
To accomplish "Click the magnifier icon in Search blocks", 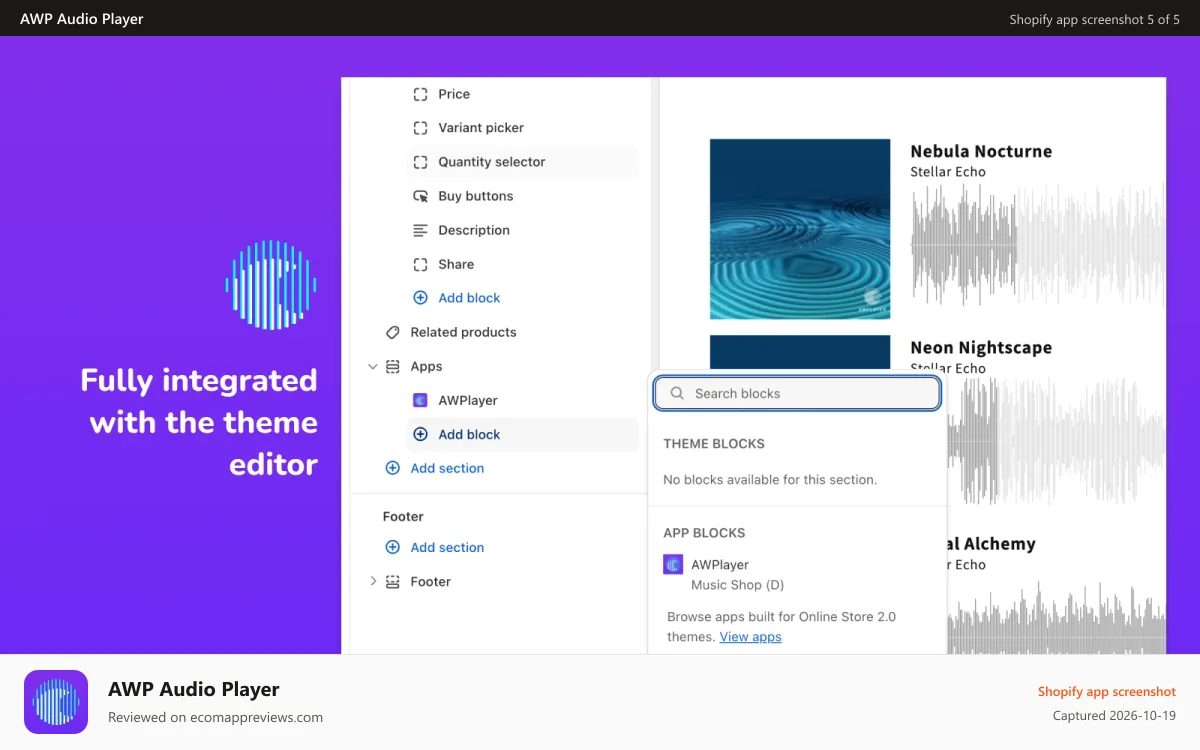I will point(677,393).
